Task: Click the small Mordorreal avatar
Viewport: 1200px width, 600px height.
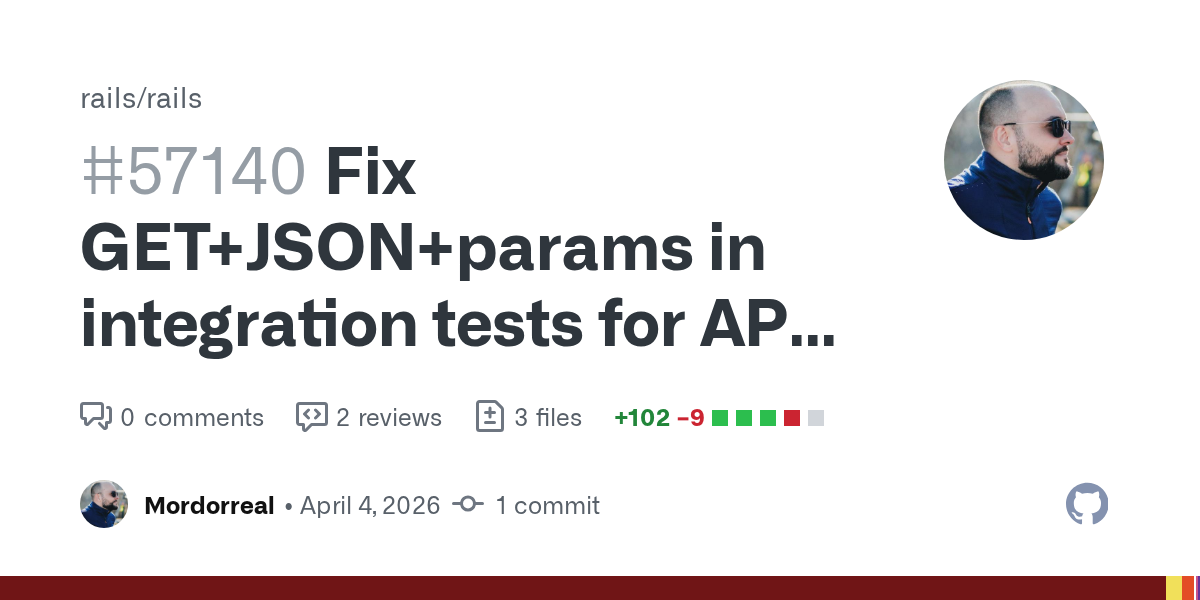Action: point(104,504)
